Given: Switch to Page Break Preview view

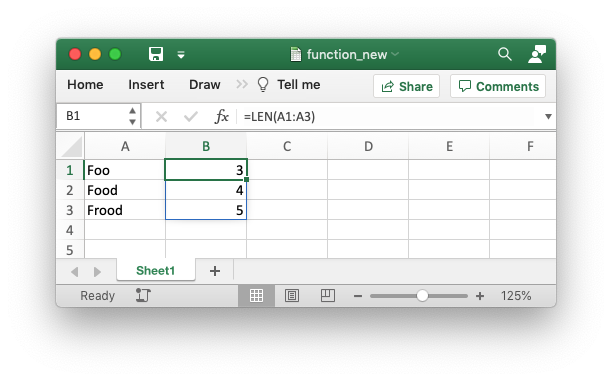Looking at the screenshot, I should 327,296.
